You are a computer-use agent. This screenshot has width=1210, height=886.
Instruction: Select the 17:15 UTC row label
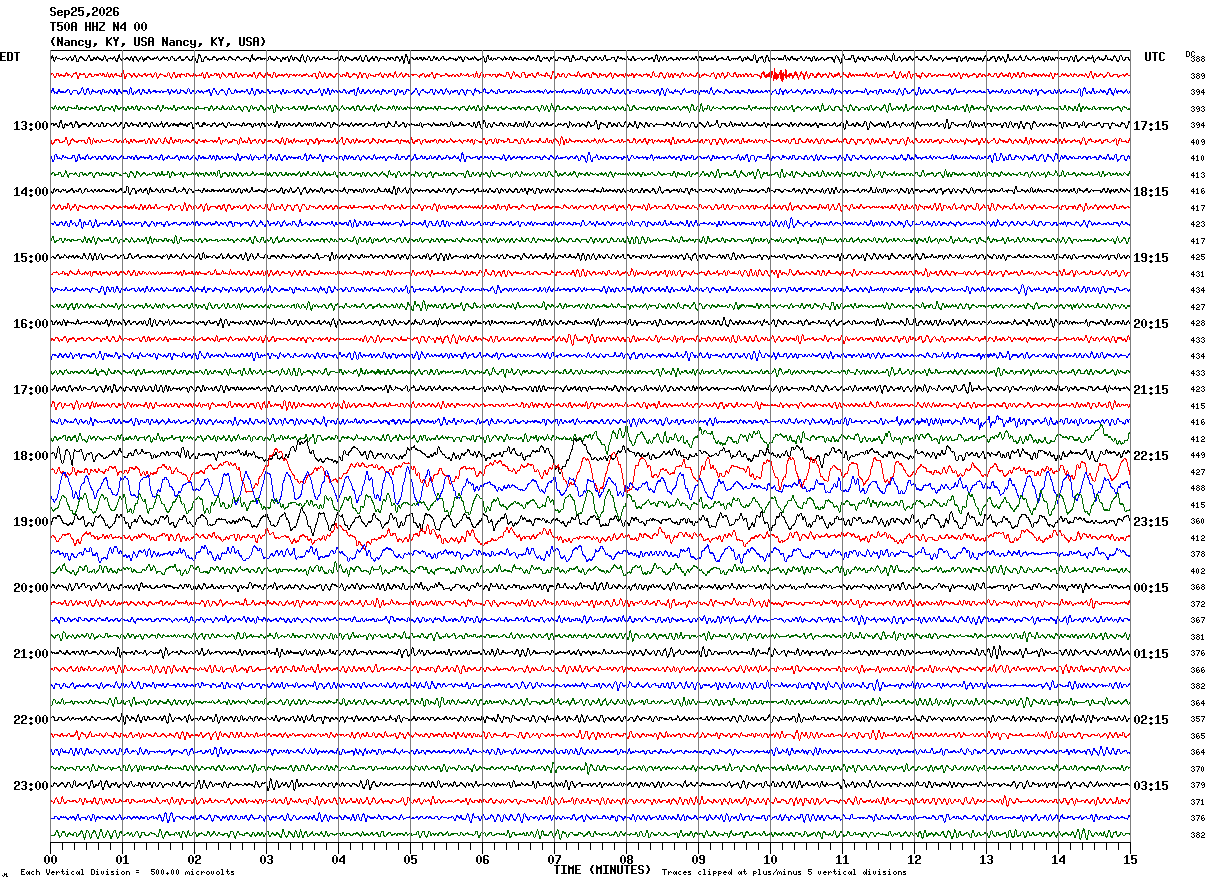click(x=1150, y=126)
